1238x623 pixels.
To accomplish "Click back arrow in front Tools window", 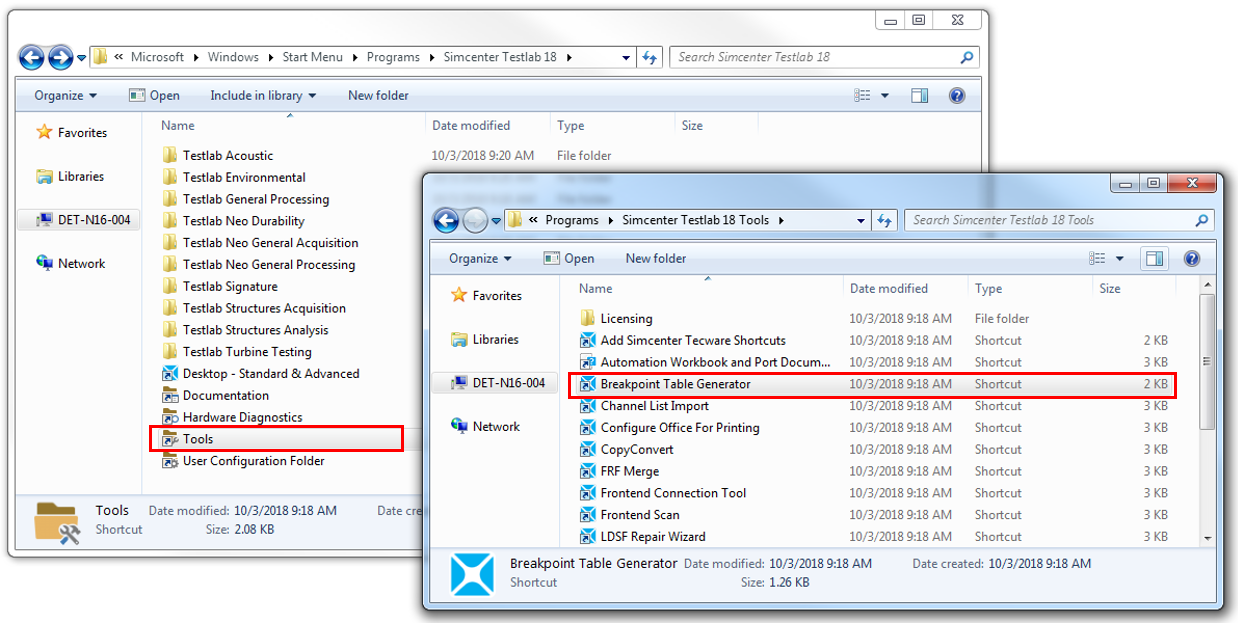I will [446, 220].
